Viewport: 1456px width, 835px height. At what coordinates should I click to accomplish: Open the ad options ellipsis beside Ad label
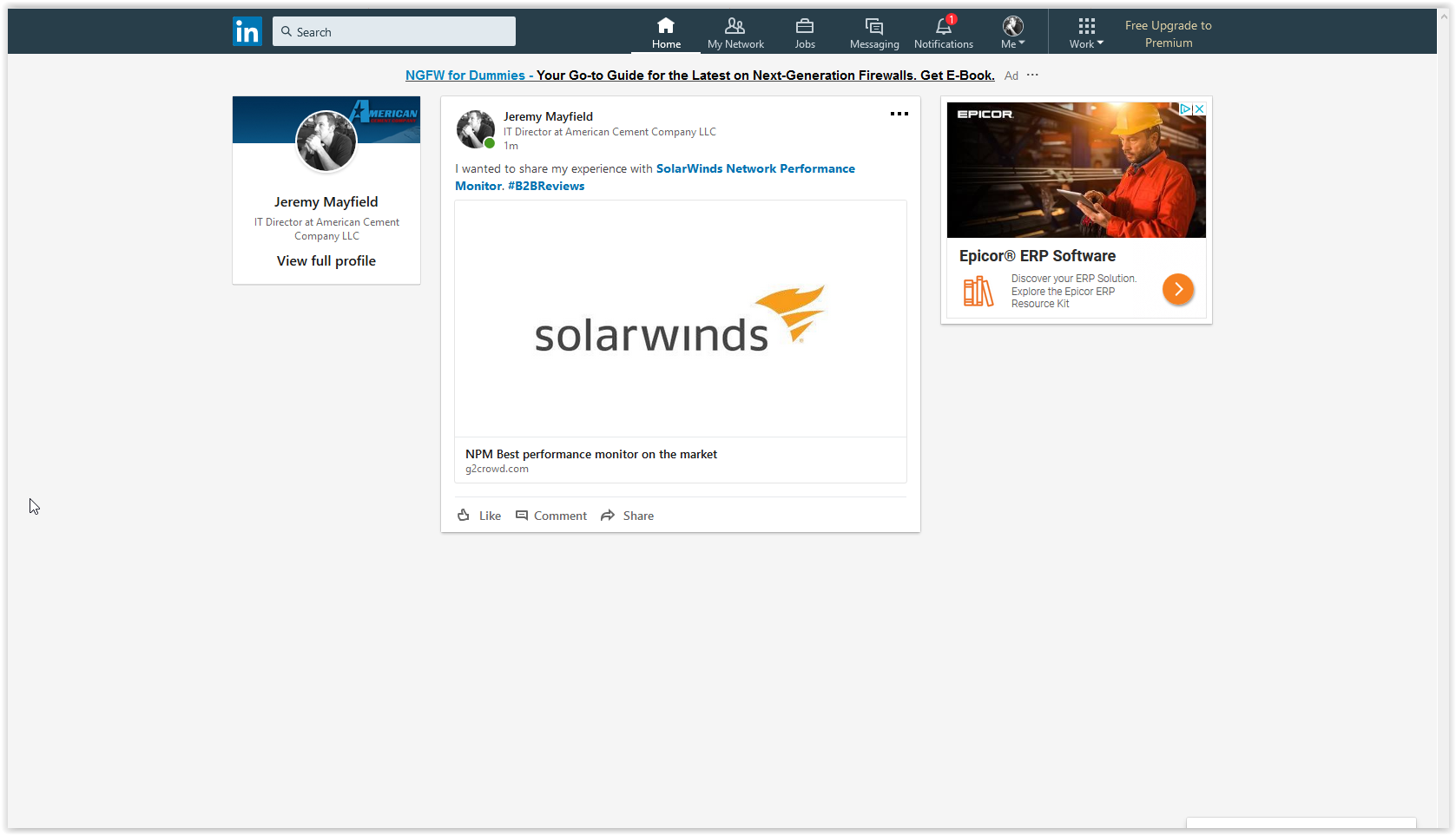1032,76
